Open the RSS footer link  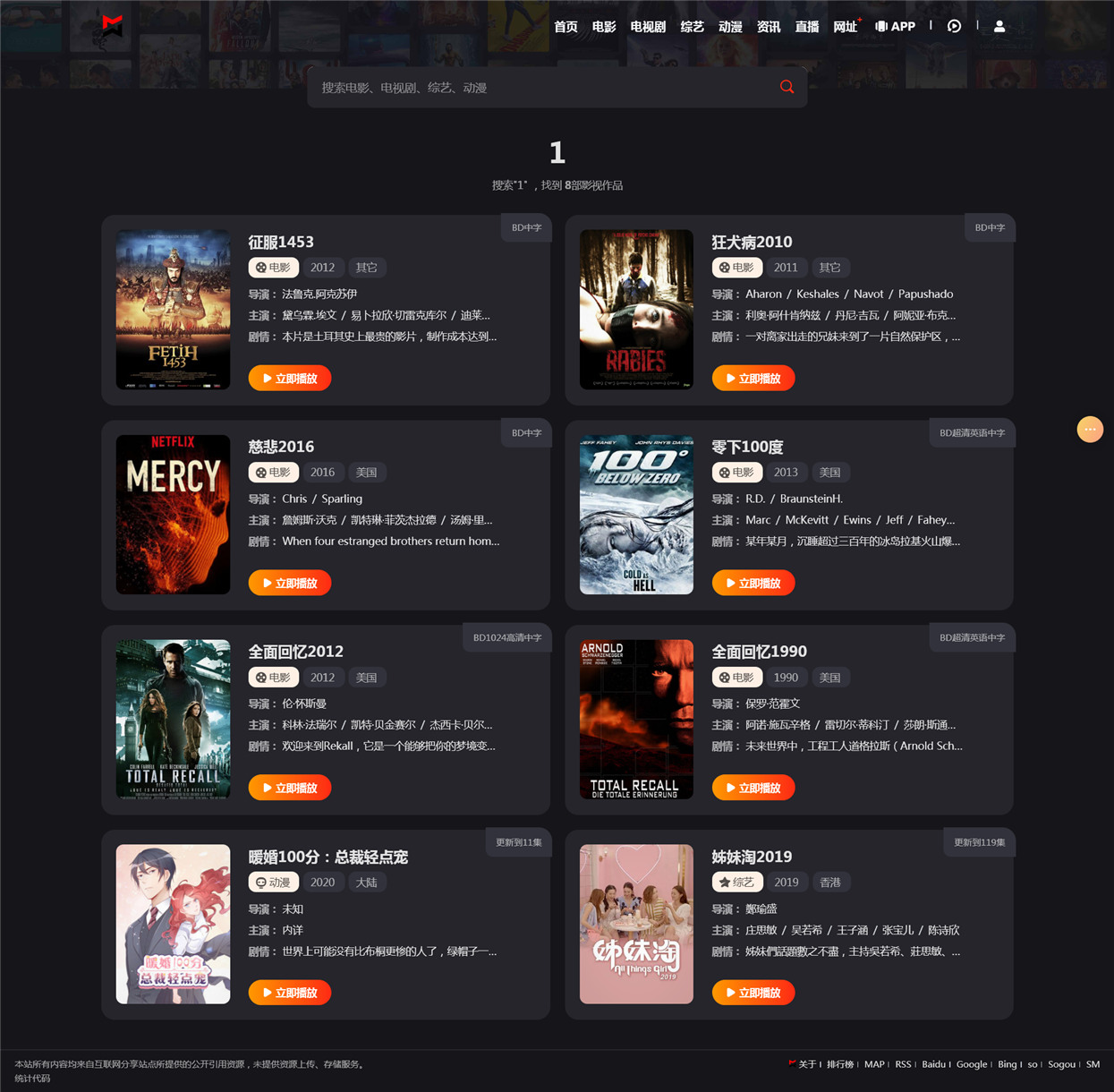[903, 1064]
